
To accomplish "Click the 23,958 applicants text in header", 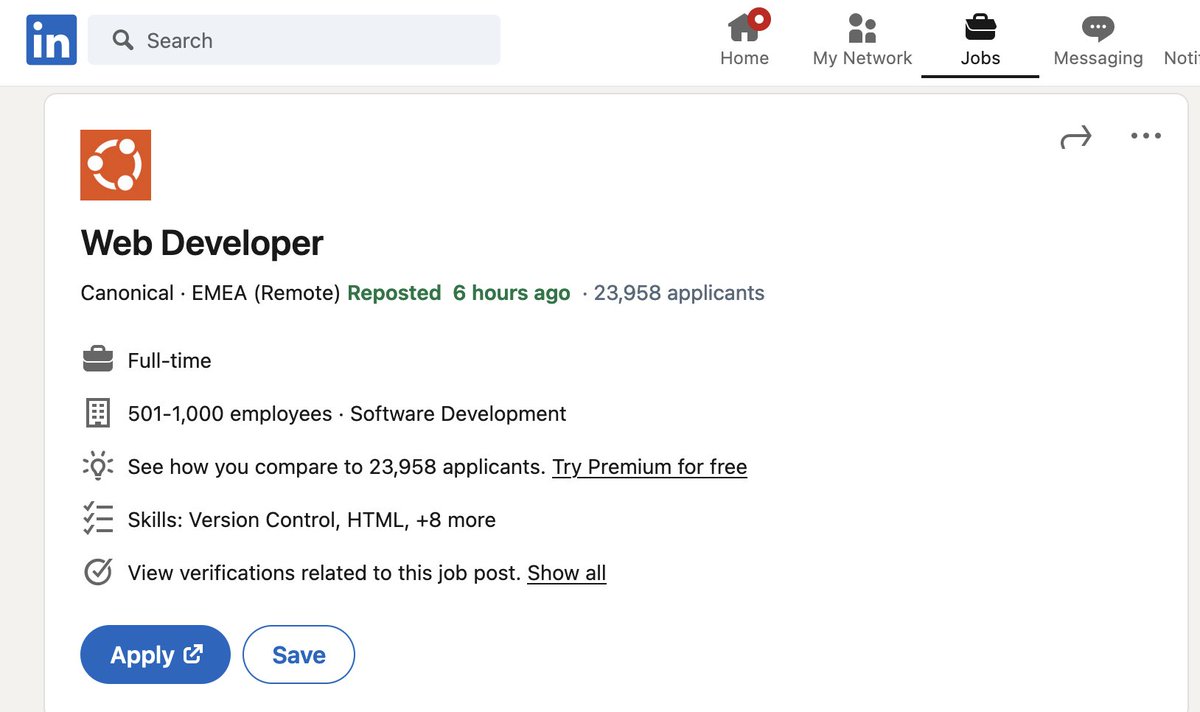I will click(679, 293).
